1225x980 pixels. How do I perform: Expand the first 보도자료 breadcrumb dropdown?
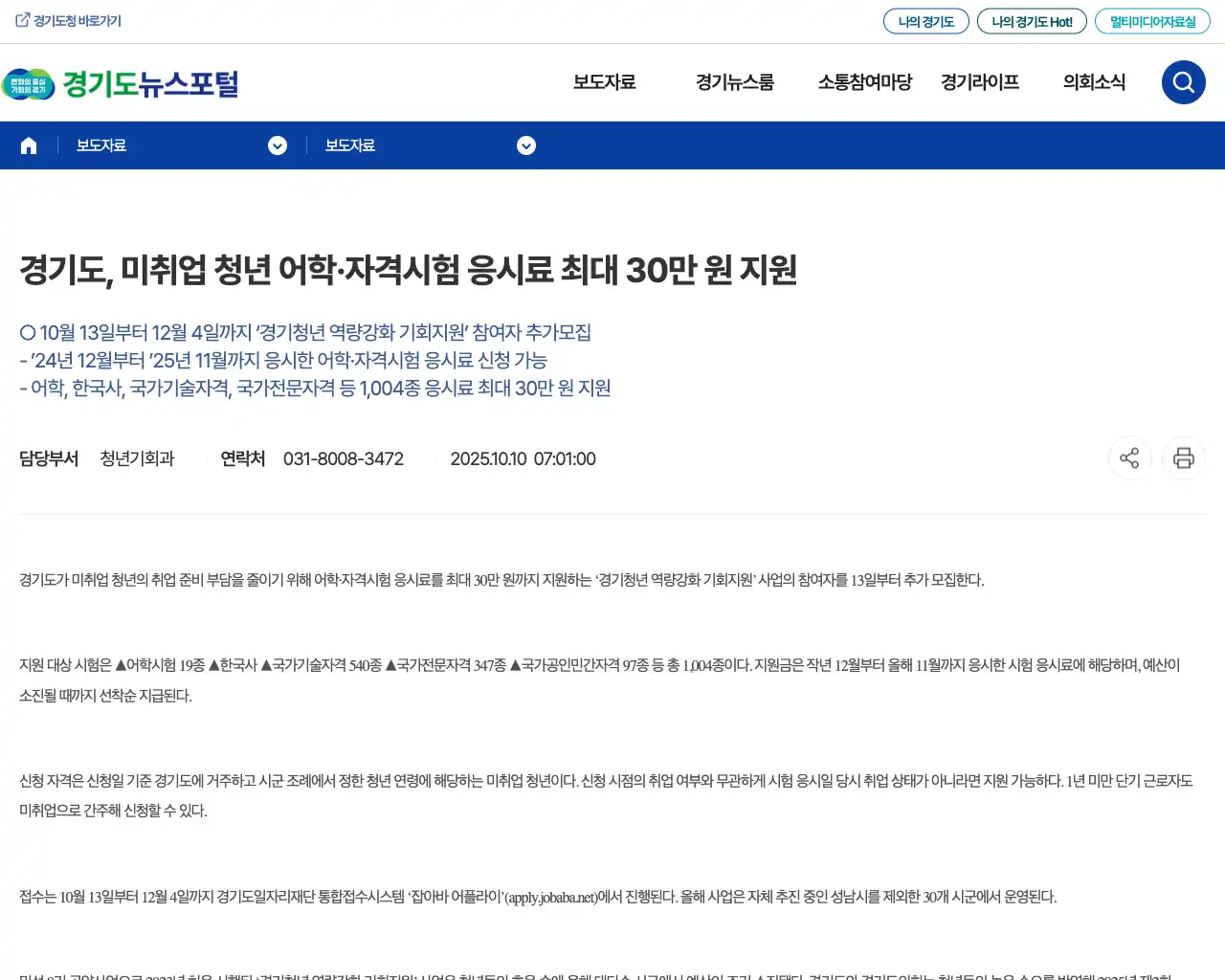click(x=278, y=145)
